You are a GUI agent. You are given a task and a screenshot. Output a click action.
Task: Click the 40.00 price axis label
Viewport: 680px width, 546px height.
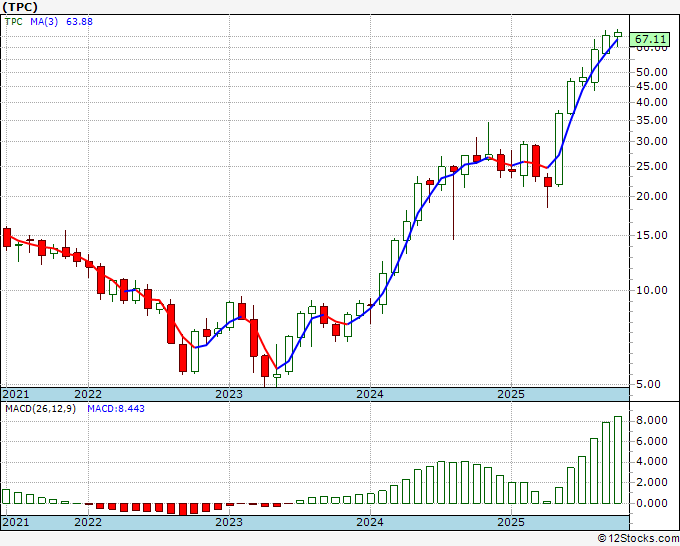(652, 102)
